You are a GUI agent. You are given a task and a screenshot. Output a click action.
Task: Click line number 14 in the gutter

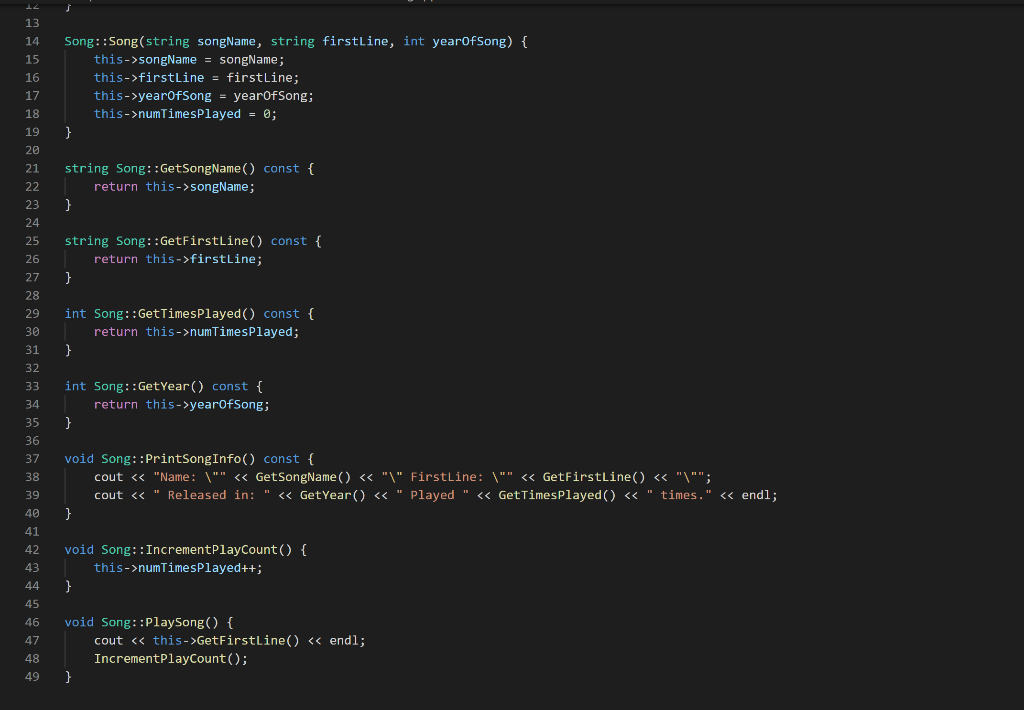coord(32,41)
